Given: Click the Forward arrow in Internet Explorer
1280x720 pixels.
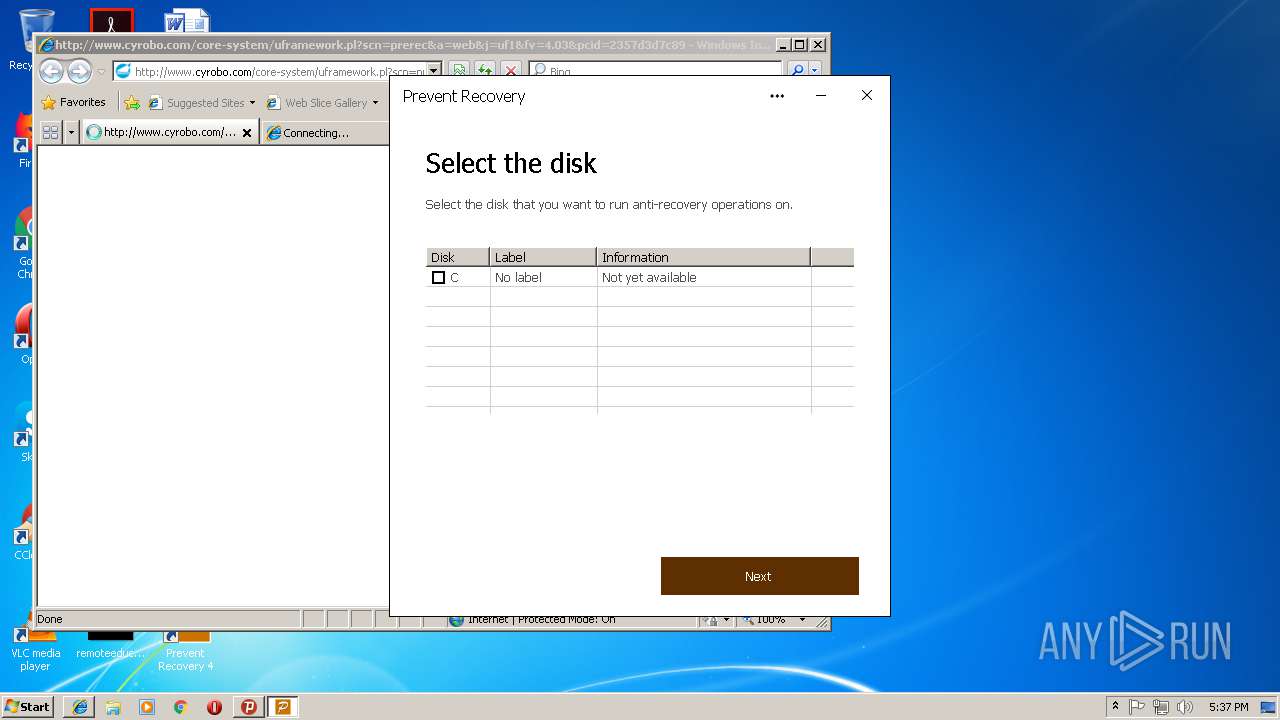Looking at the screenshot, I should click(x=79, y=71).
